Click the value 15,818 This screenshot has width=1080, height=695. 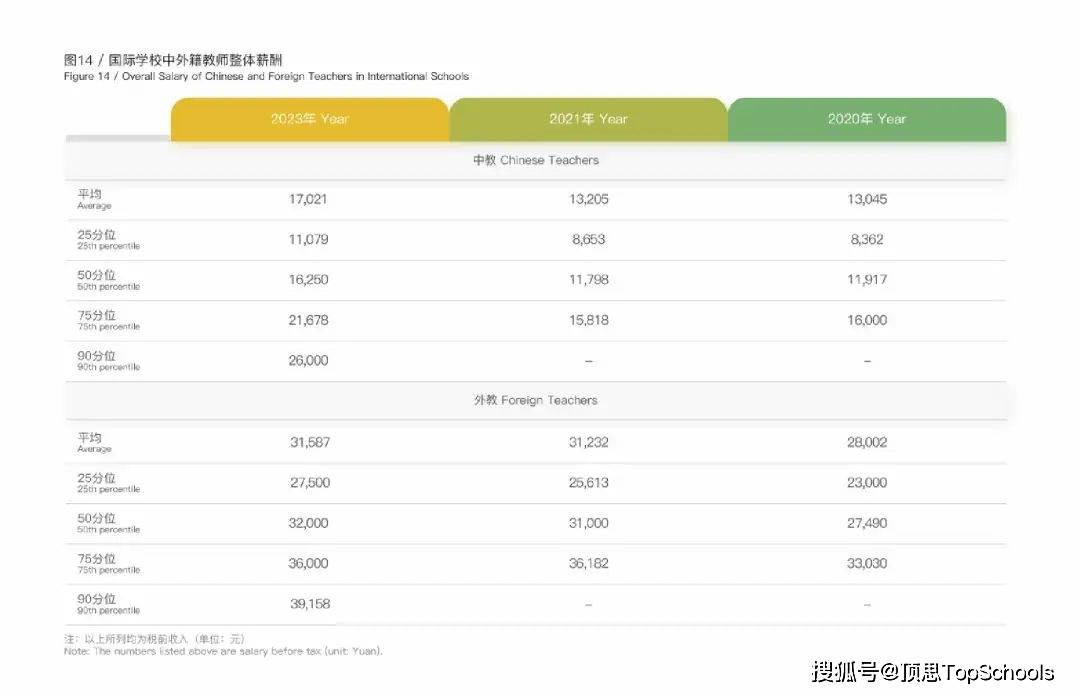click(588, 320)
